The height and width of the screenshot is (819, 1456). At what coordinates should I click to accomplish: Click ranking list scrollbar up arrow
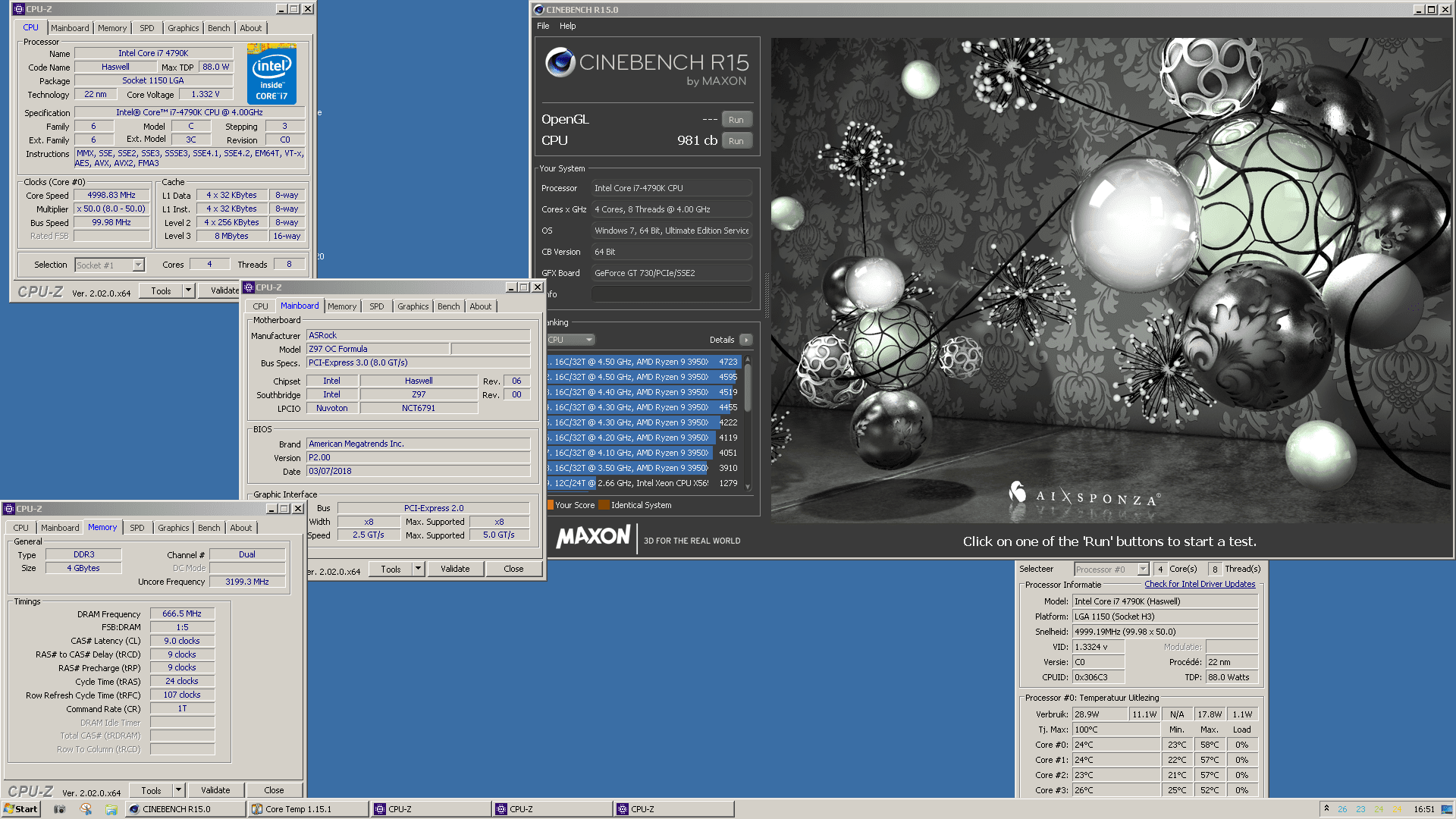(x=748, y=359)
